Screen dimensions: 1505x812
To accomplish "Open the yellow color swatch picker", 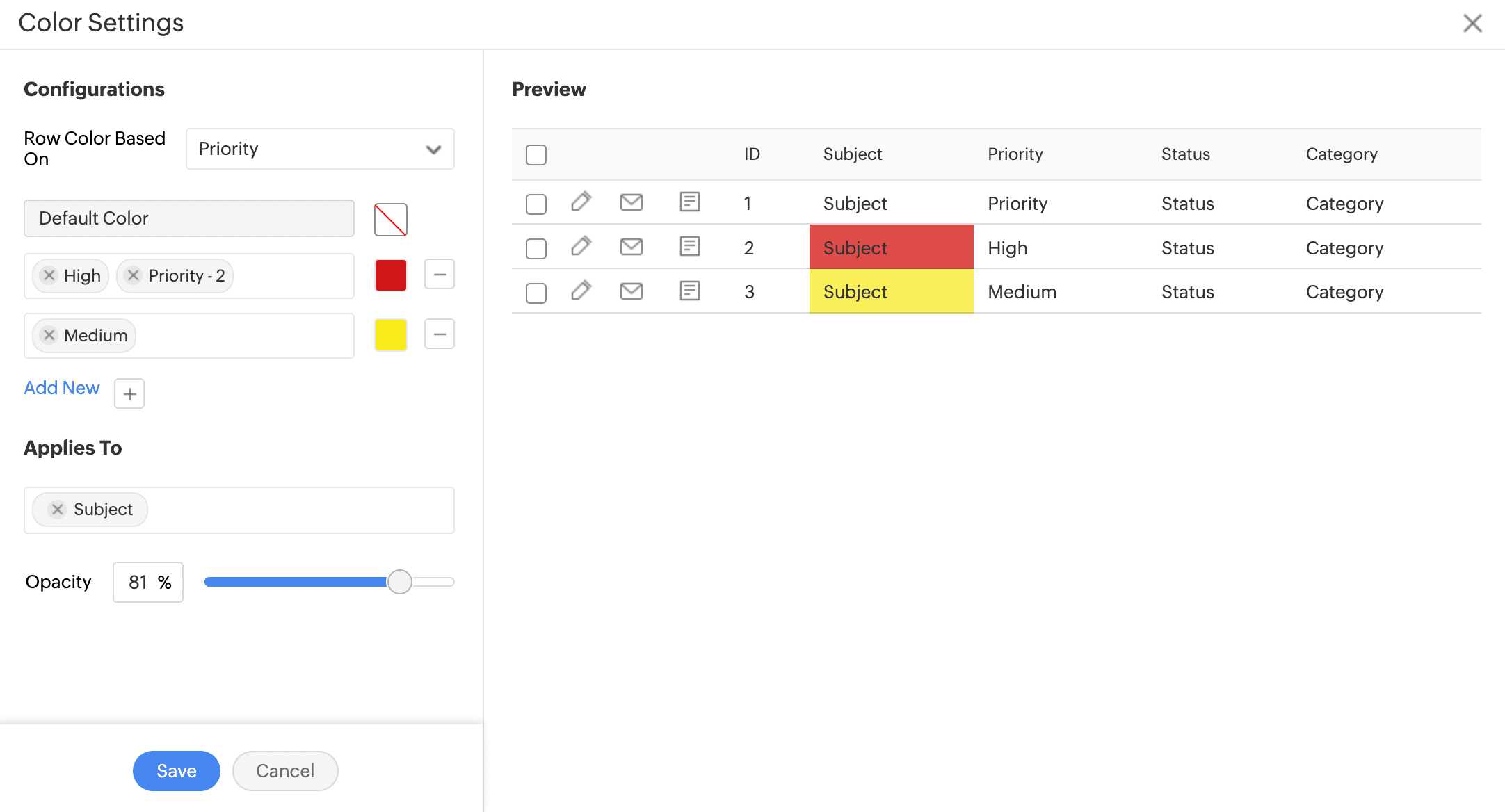I will tap(391, 335).
